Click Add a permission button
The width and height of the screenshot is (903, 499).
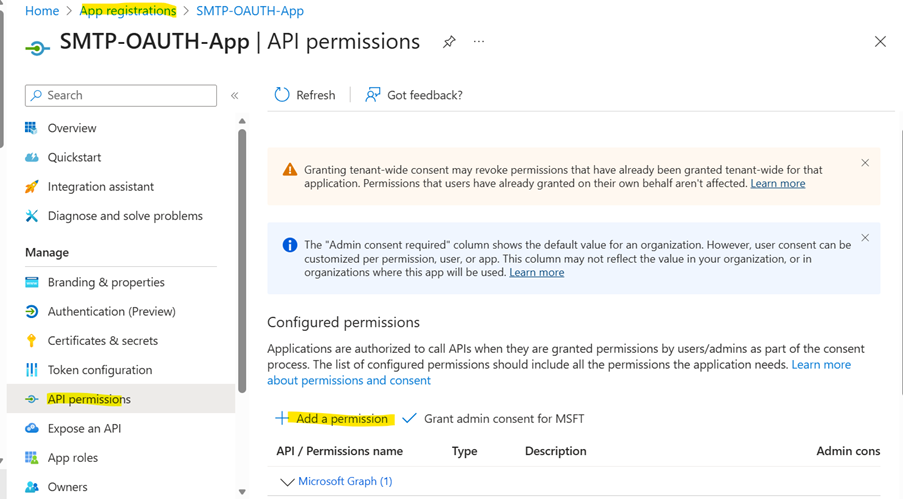(x=335, y=418)
